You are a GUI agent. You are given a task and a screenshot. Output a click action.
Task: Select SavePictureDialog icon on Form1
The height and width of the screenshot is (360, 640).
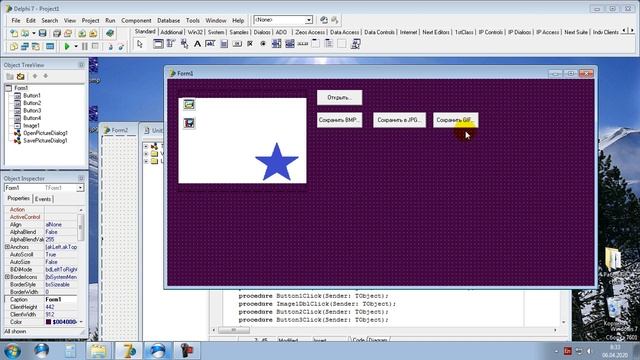(189, 123)
